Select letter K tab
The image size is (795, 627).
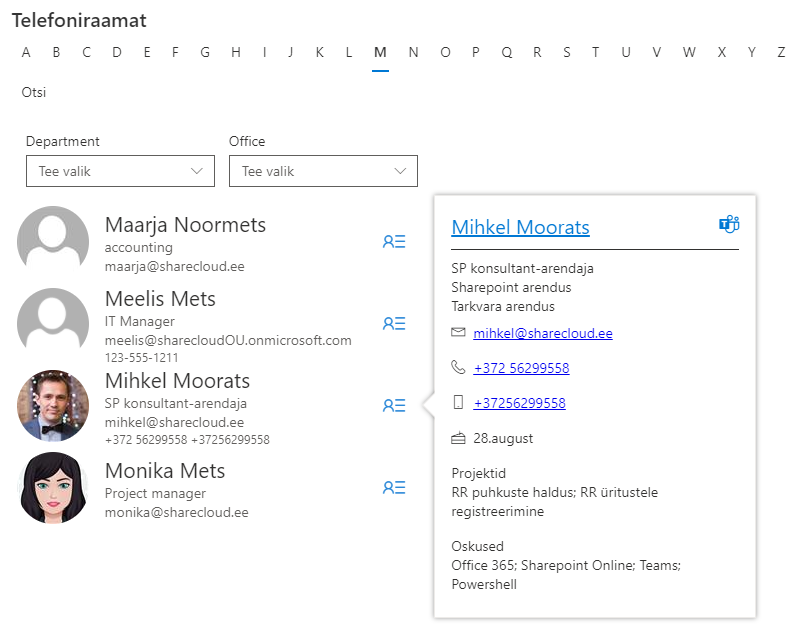click(319, 52)
